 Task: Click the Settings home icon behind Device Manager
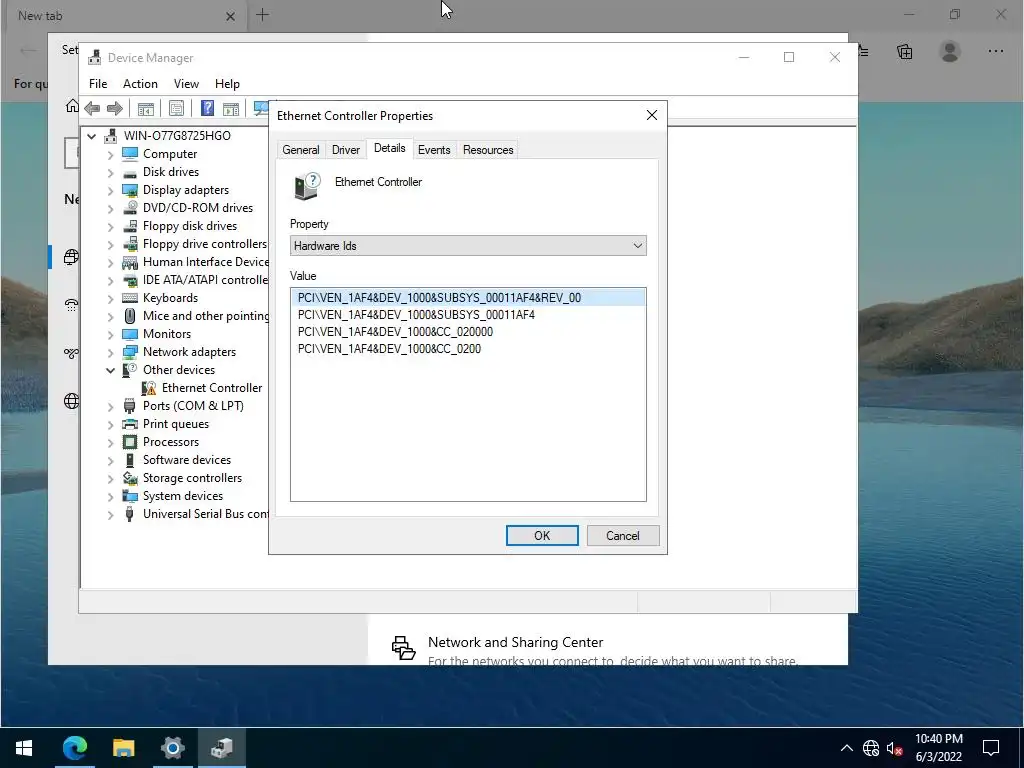point(72,106)
